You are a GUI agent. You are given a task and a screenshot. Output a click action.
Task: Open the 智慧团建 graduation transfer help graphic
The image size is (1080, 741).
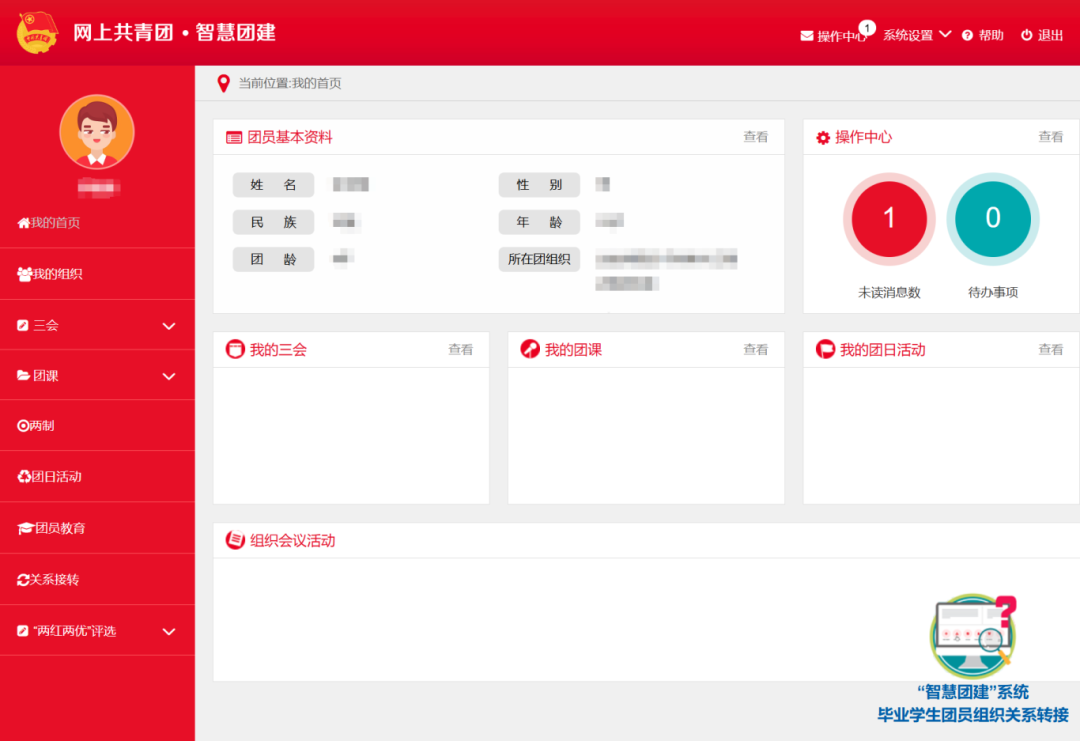pos(972,638)
